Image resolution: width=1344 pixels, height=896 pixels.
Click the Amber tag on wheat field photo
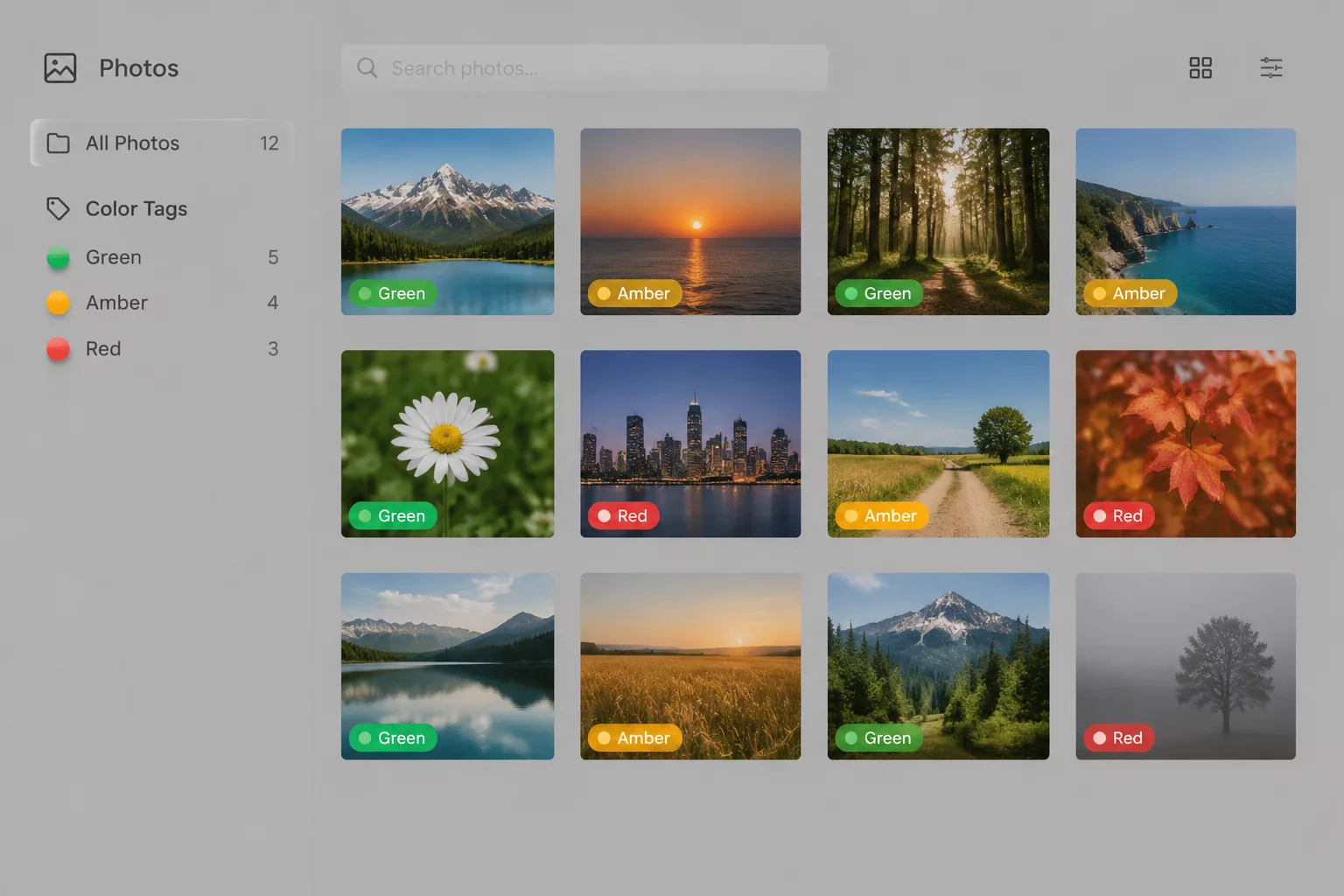click(635, 738)
